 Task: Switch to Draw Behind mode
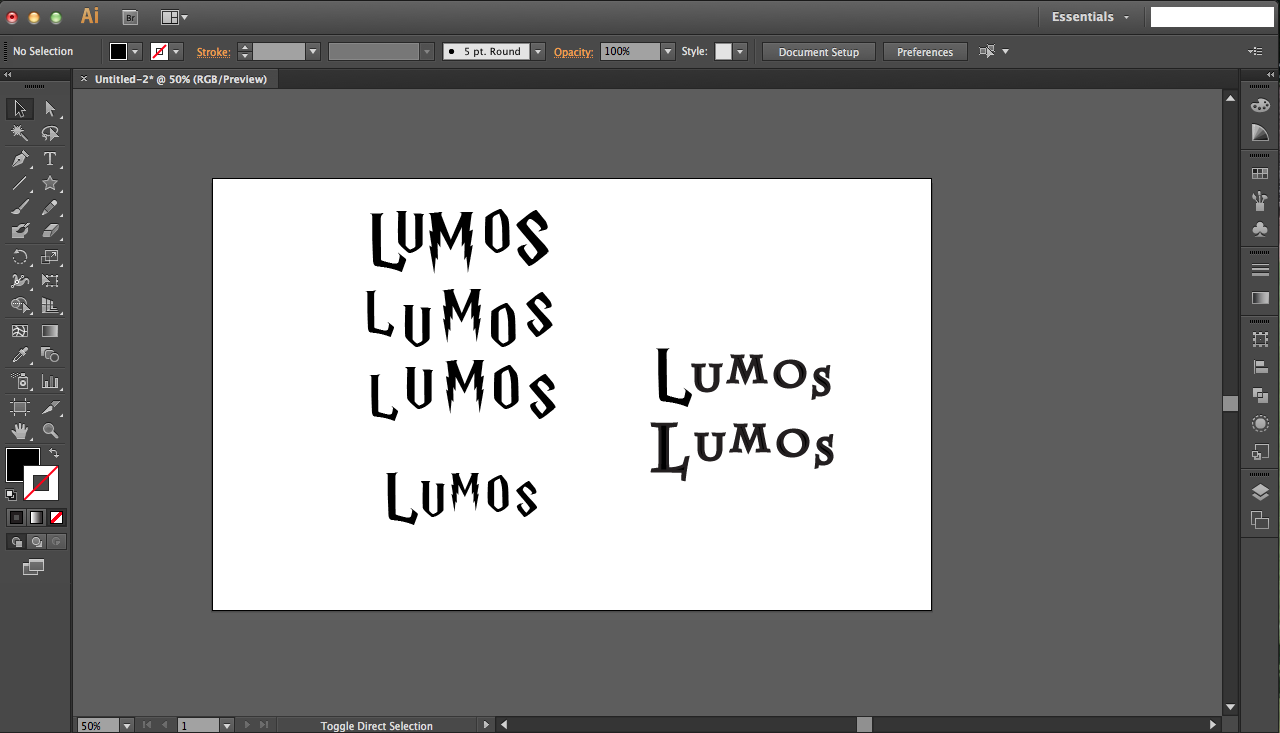pyautogui.click(x=36, y=542)
